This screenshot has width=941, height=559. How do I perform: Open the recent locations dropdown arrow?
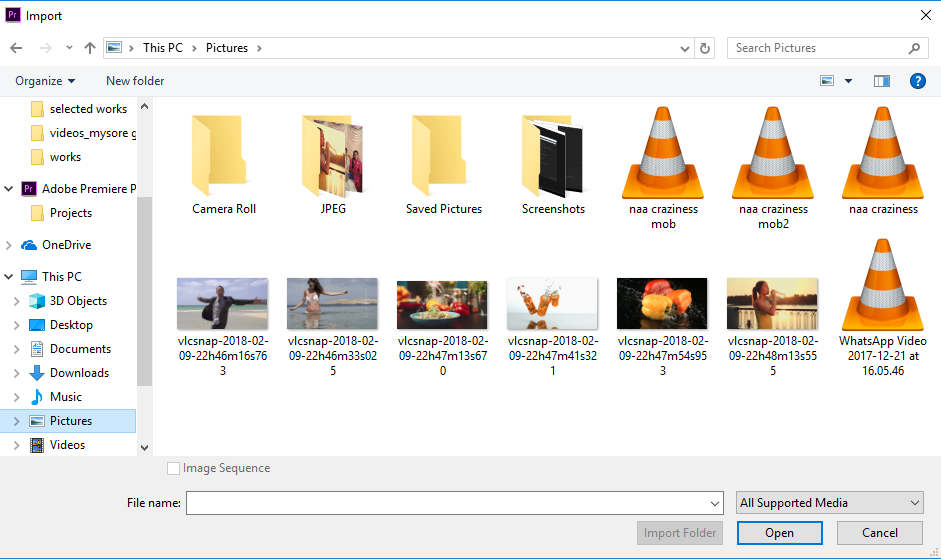[69, 48]
